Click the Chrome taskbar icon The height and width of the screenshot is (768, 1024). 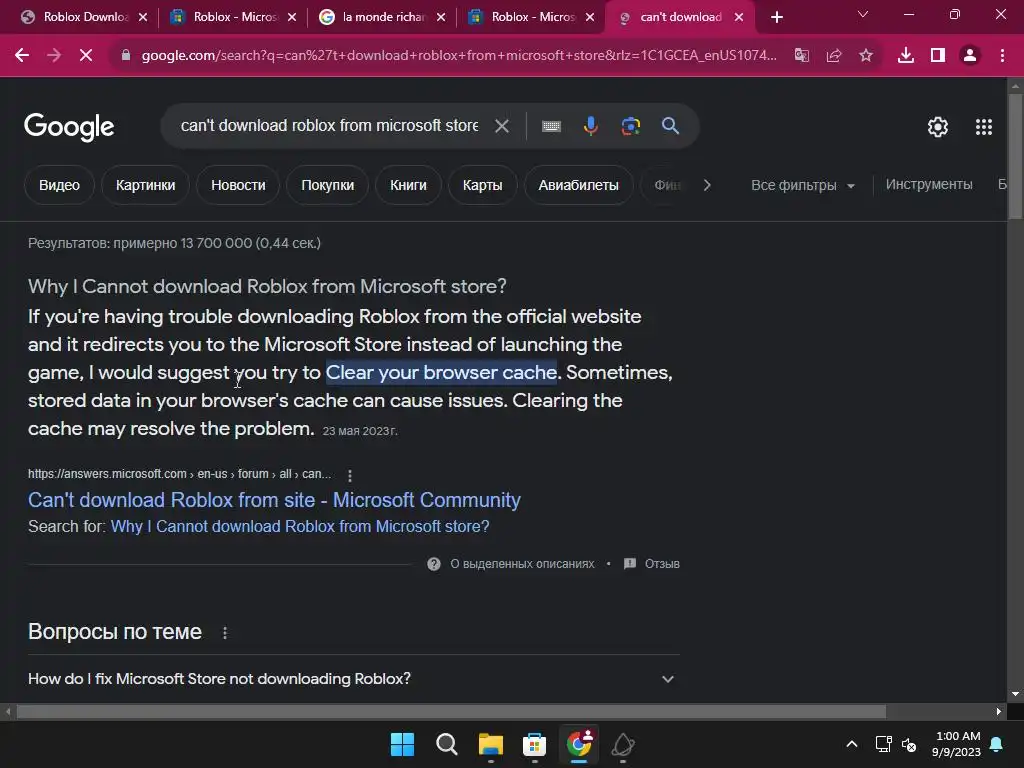579,744
